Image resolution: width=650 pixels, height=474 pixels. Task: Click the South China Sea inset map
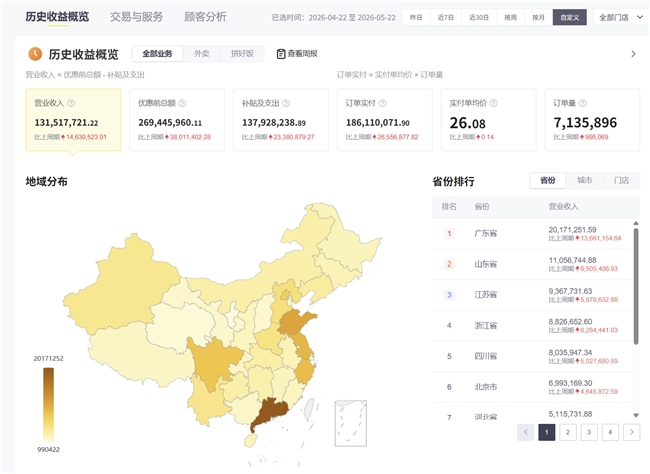tap(351, 423)
